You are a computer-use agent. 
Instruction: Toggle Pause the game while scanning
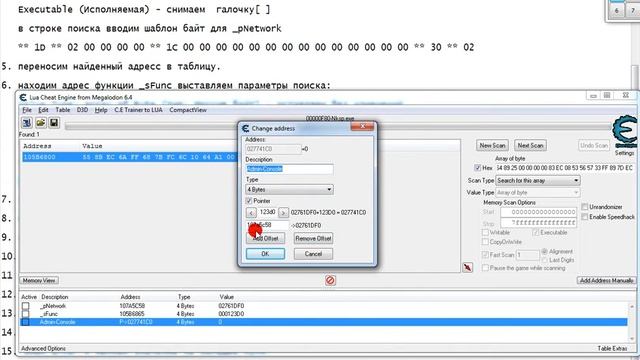pos(485,268)
